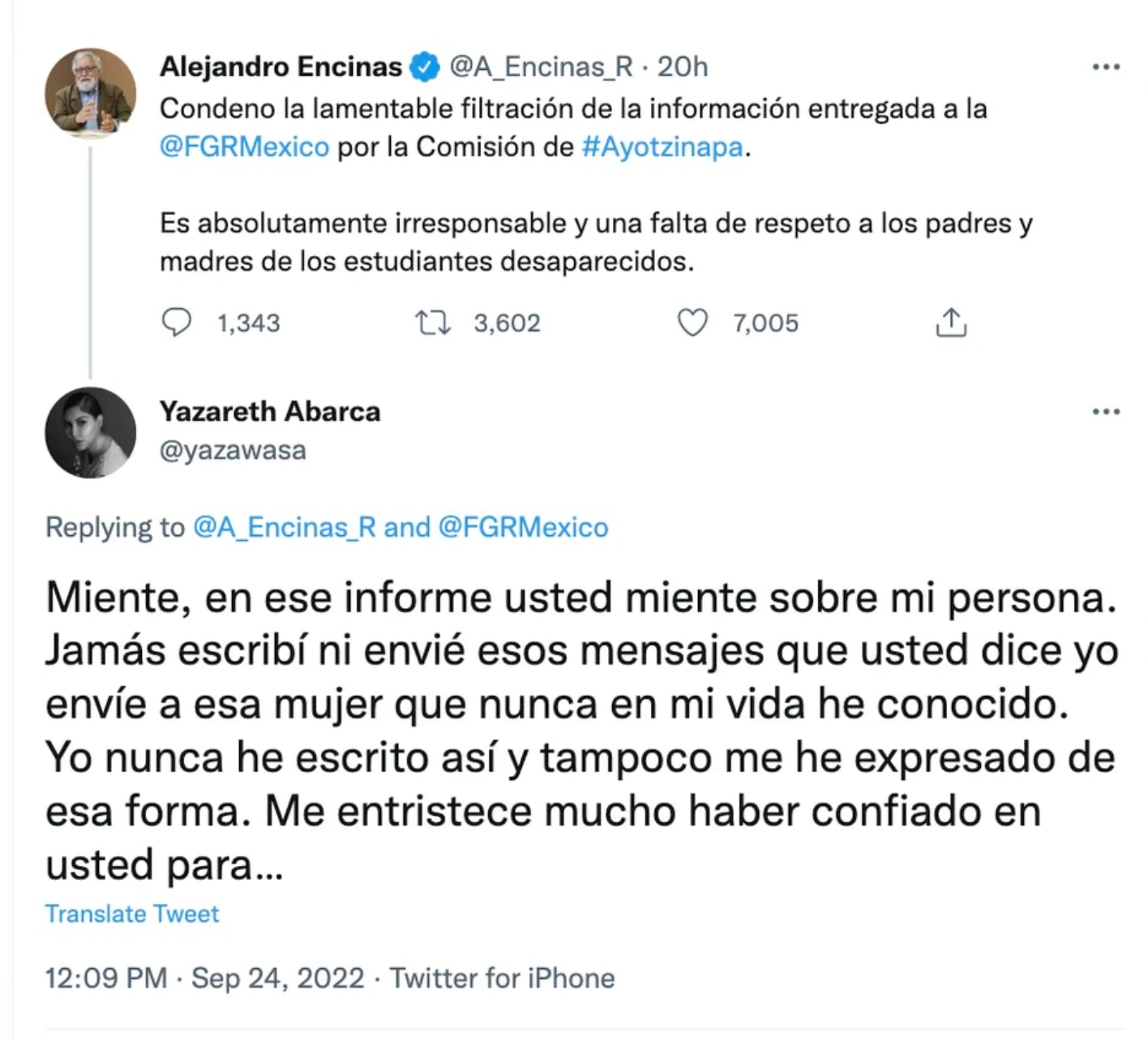Viewport: 1148px width, 1059px height.
Task: Retweet the Alejandro Encinas tweet
Action: click(x=432, y=323)
